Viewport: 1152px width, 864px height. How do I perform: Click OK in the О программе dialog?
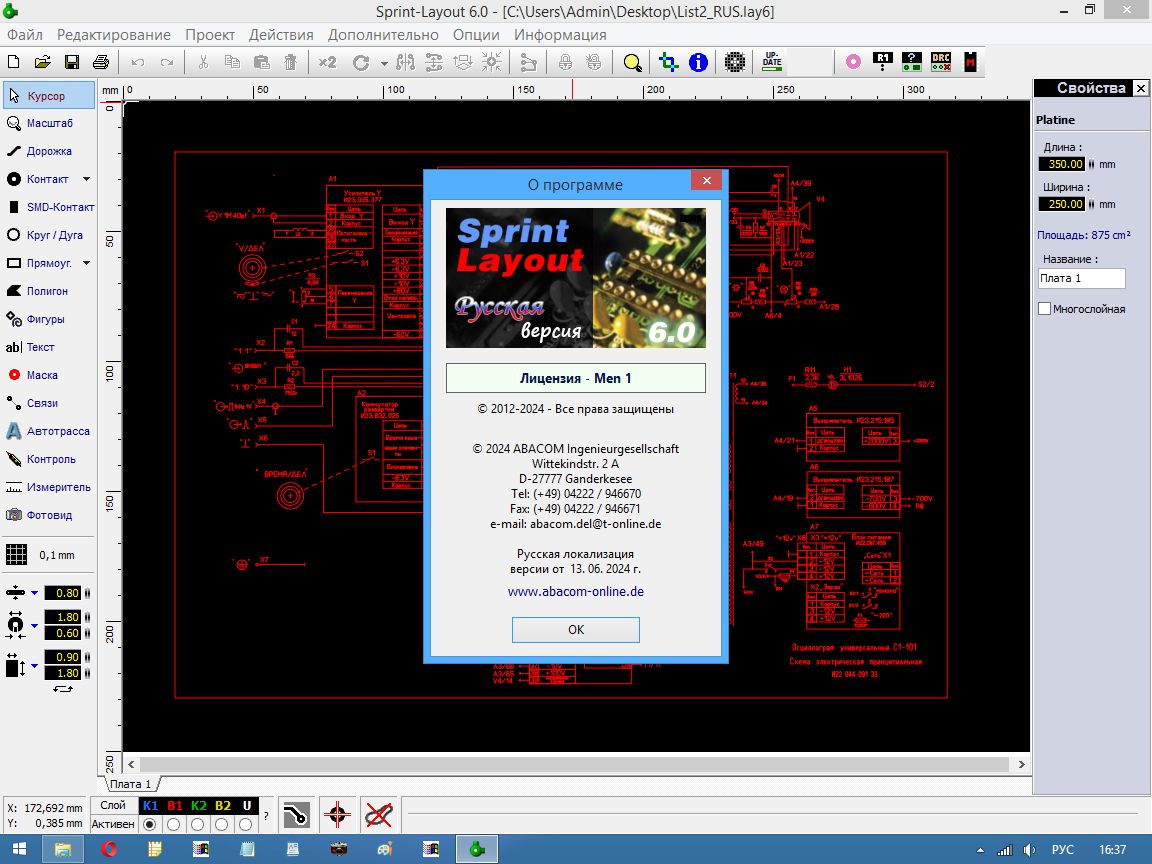point(576,630)
